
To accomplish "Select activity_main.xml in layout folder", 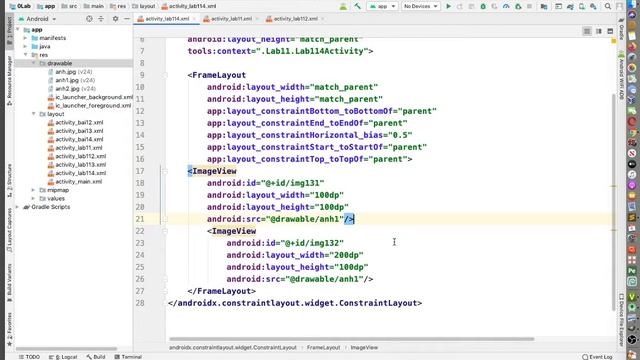I will [75, 182].
